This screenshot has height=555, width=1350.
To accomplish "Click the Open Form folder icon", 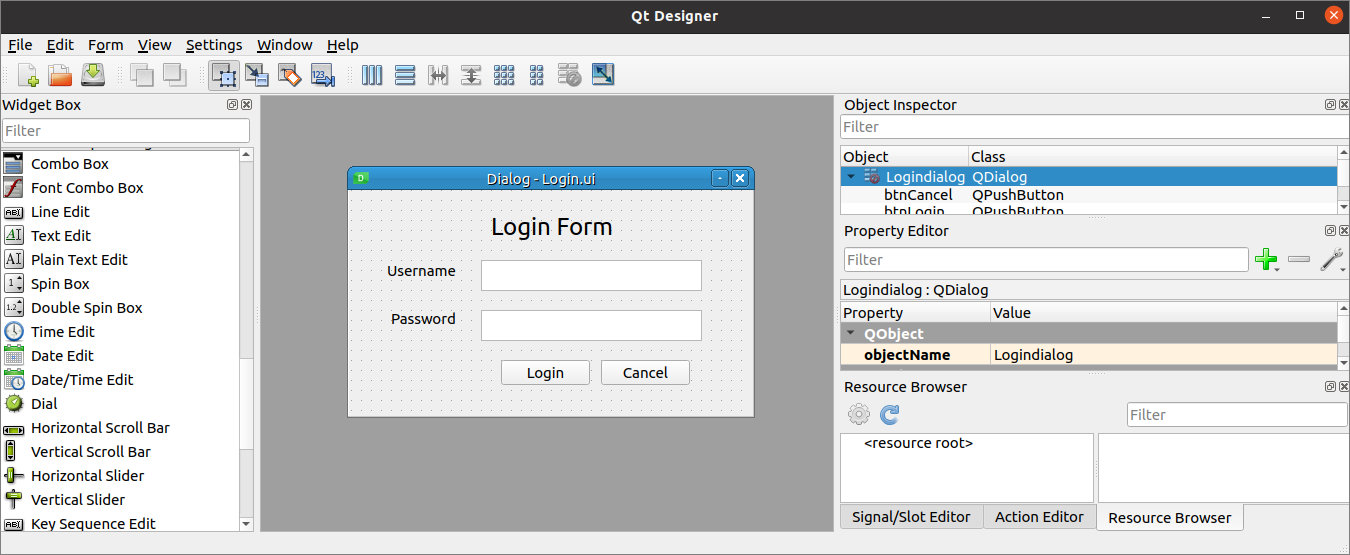I will (60, 75).
